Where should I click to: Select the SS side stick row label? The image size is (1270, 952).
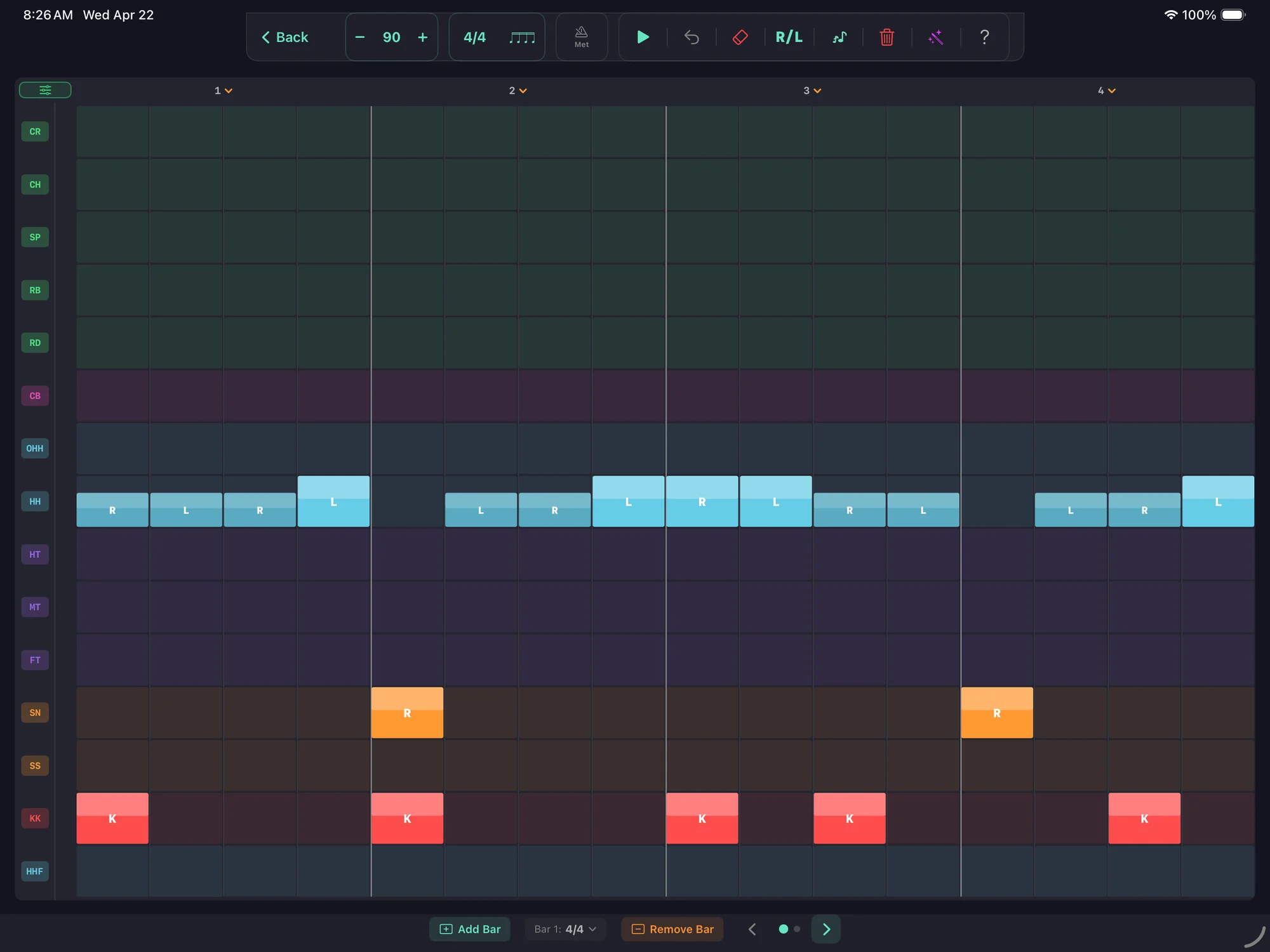click(x=35, y=765)
